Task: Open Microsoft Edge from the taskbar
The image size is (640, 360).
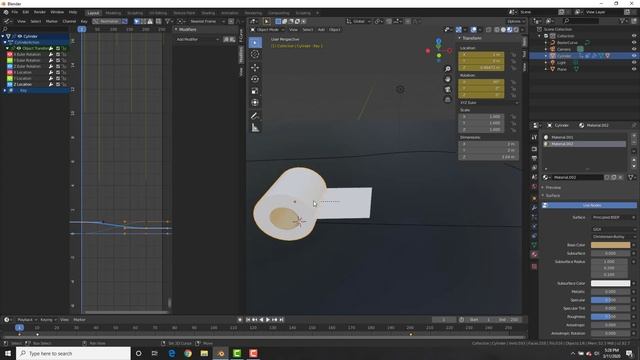Action: click(171, 353)
